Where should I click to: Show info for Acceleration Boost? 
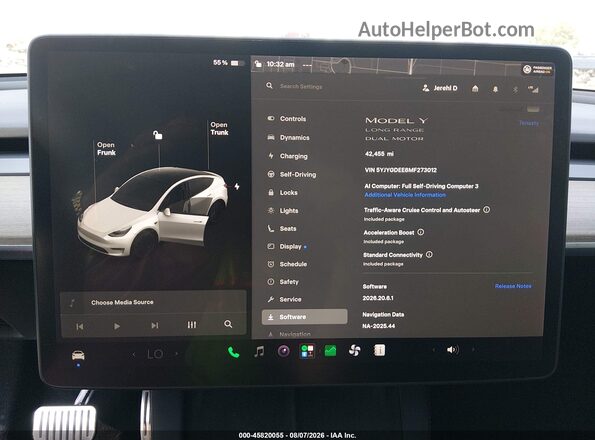pos(421,232)
